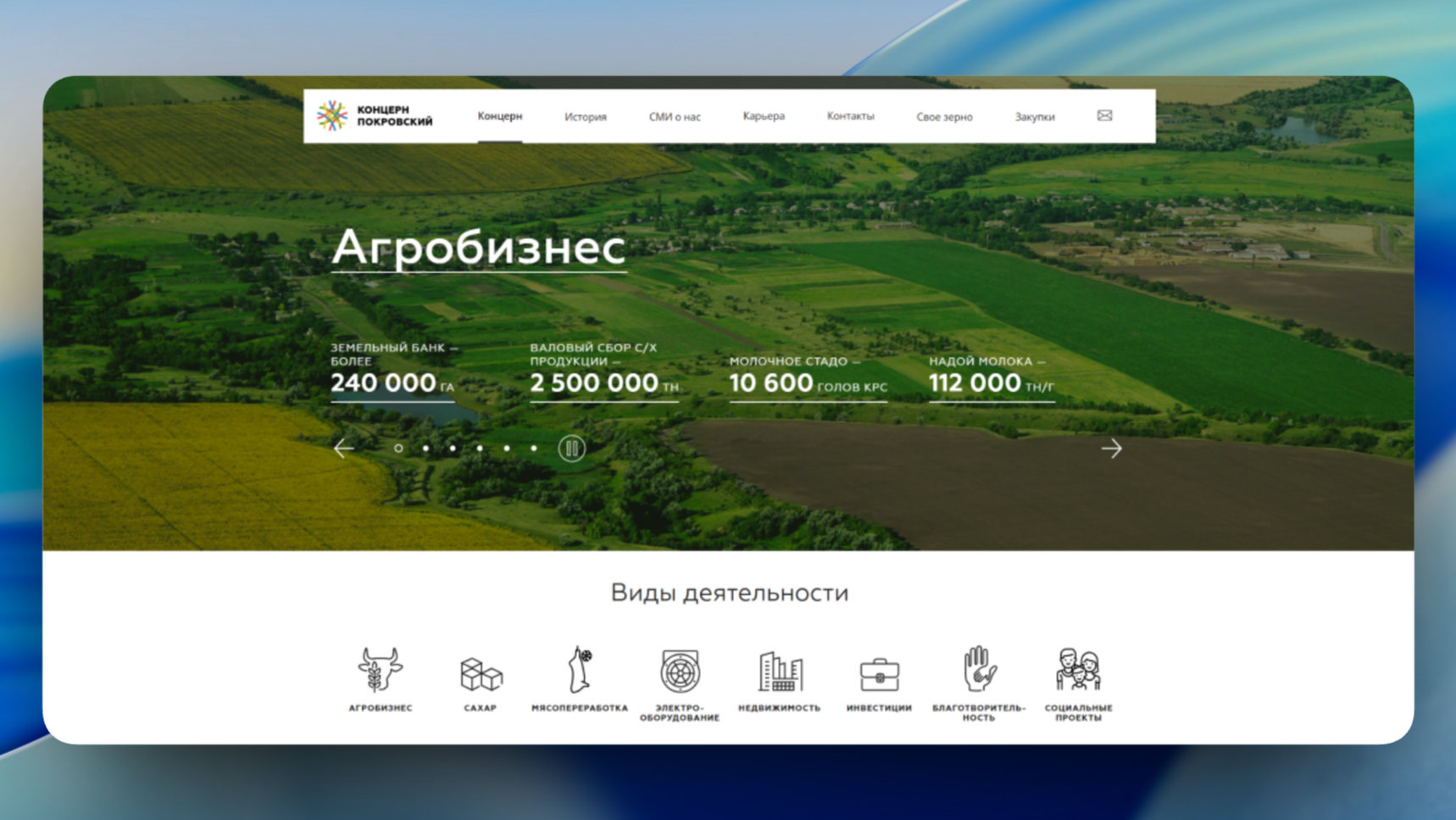1456x820 pixels.
Task: Switch to the fifth slide dot
Action: 507,448
